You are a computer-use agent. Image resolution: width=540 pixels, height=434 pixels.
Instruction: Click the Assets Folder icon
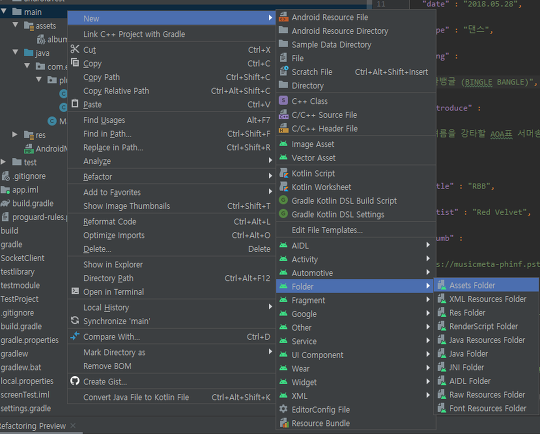(x=442, y=285)
